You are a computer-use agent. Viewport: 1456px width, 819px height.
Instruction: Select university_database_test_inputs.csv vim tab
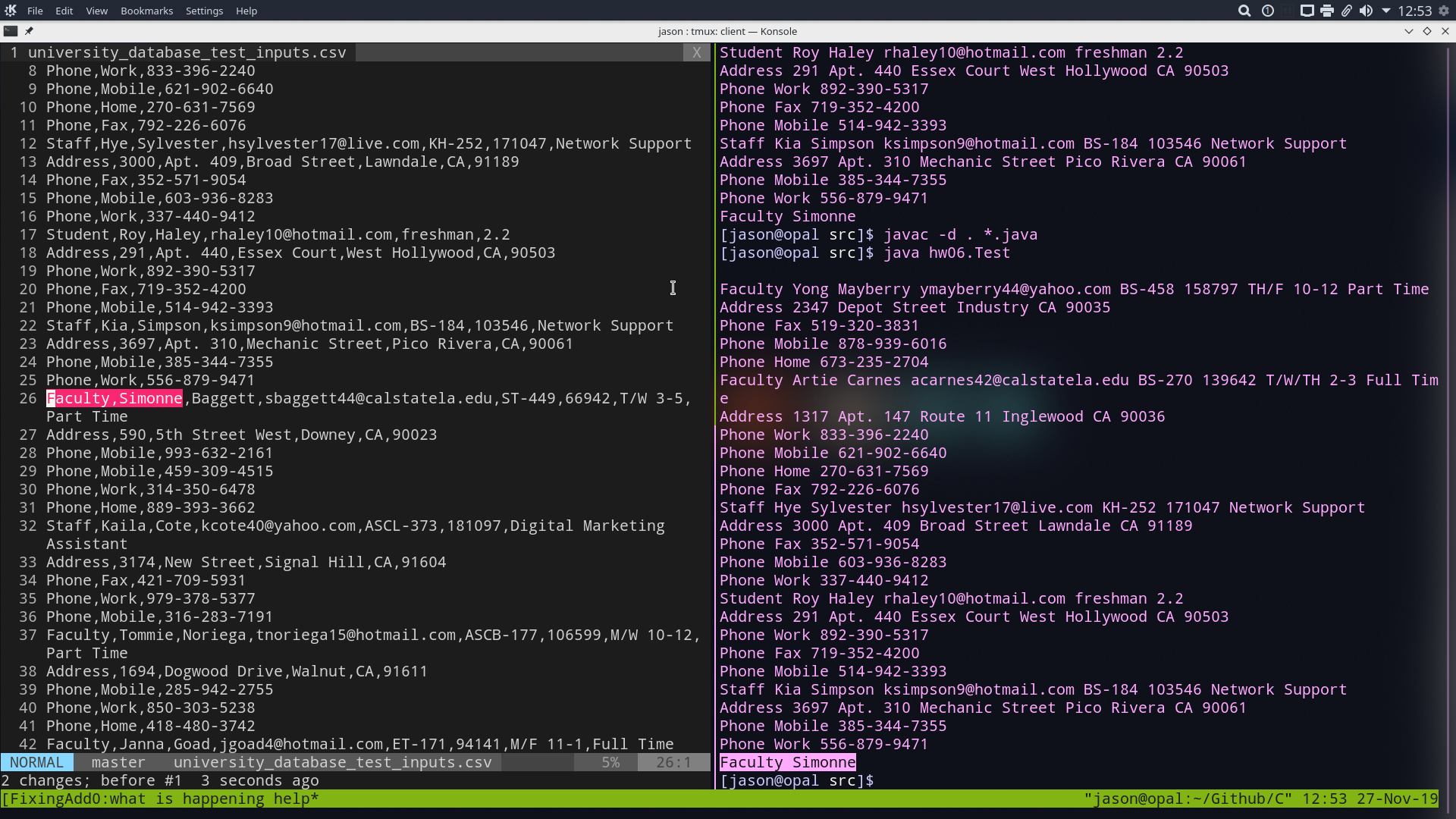pos(187,52)
